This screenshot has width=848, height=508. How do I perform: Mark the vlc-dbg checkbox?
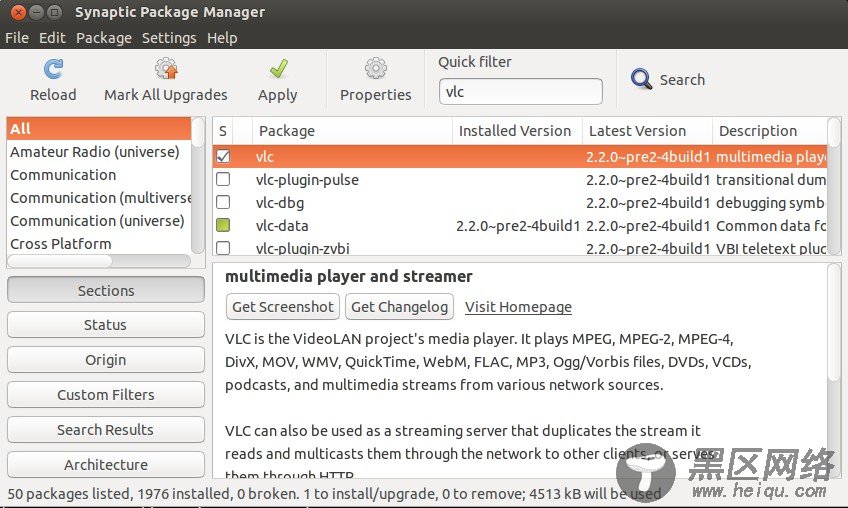click(223, 202)
